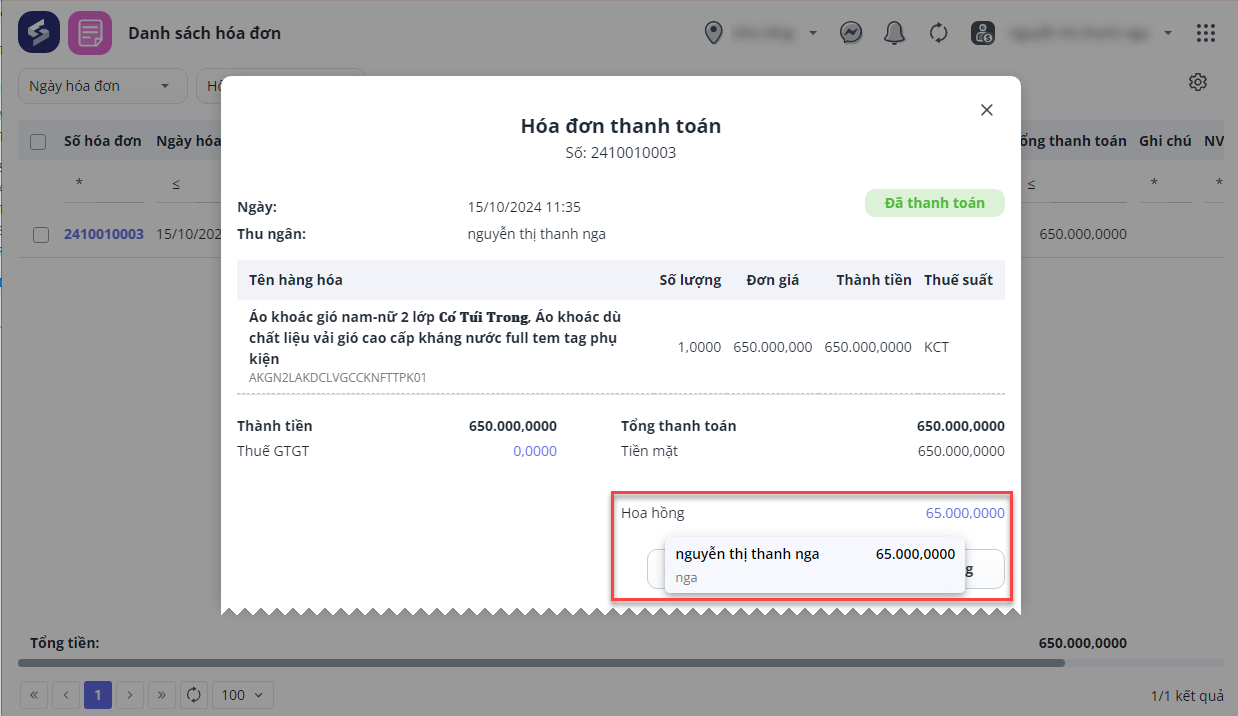Go to first page of results
The width and height of the screenshot is (1238, 716).
(x=33, y=695)
